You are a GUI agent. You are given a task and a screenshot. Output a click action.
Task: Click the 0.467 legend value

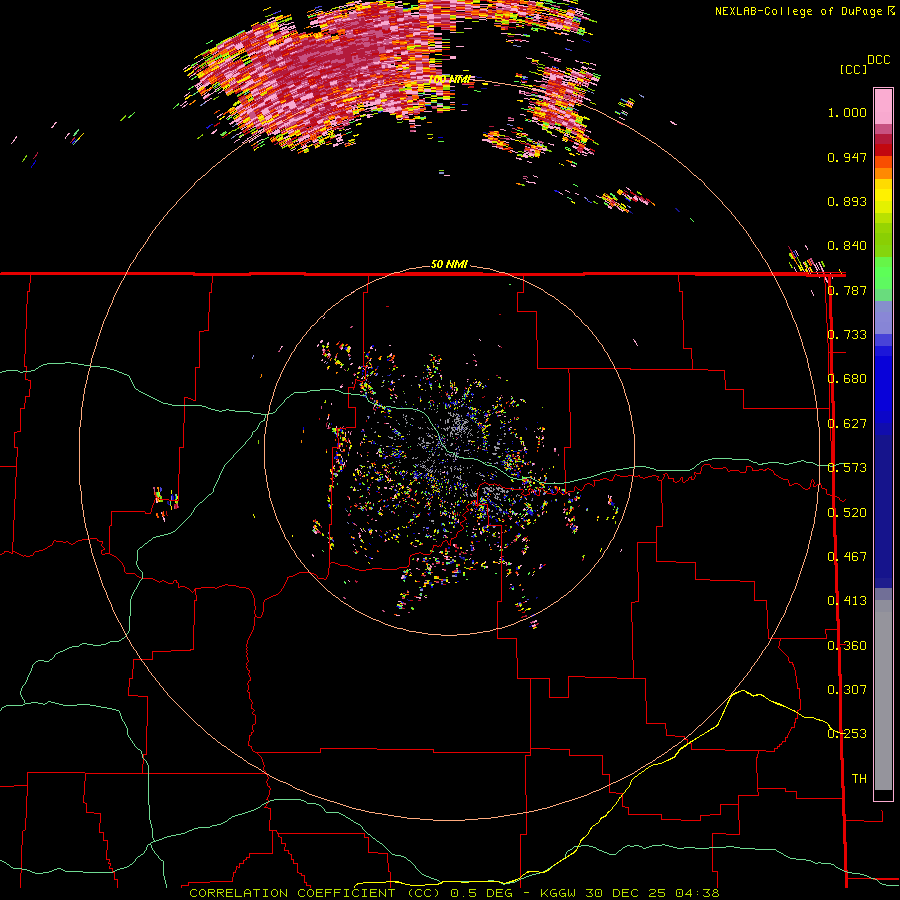pos(847,557)
